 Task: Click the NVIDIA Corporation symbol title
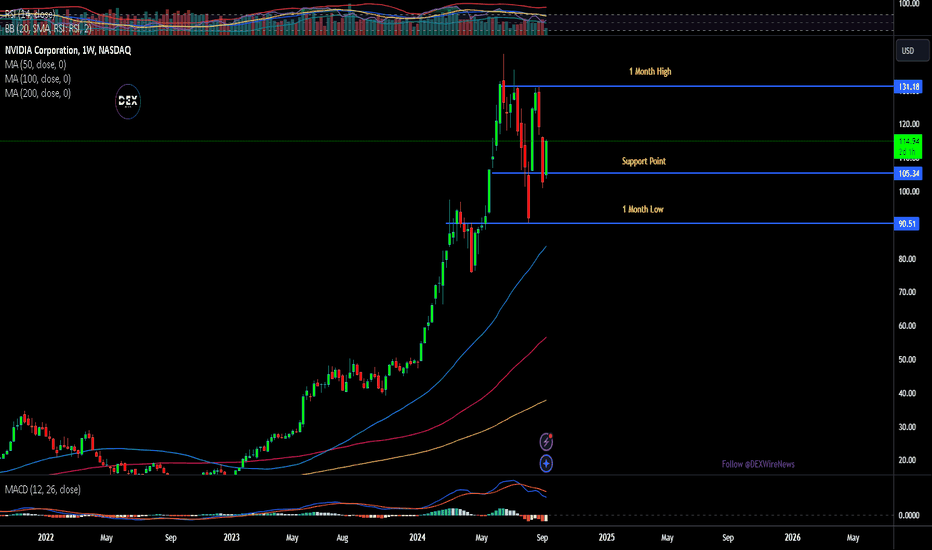[x=68, y=51]
